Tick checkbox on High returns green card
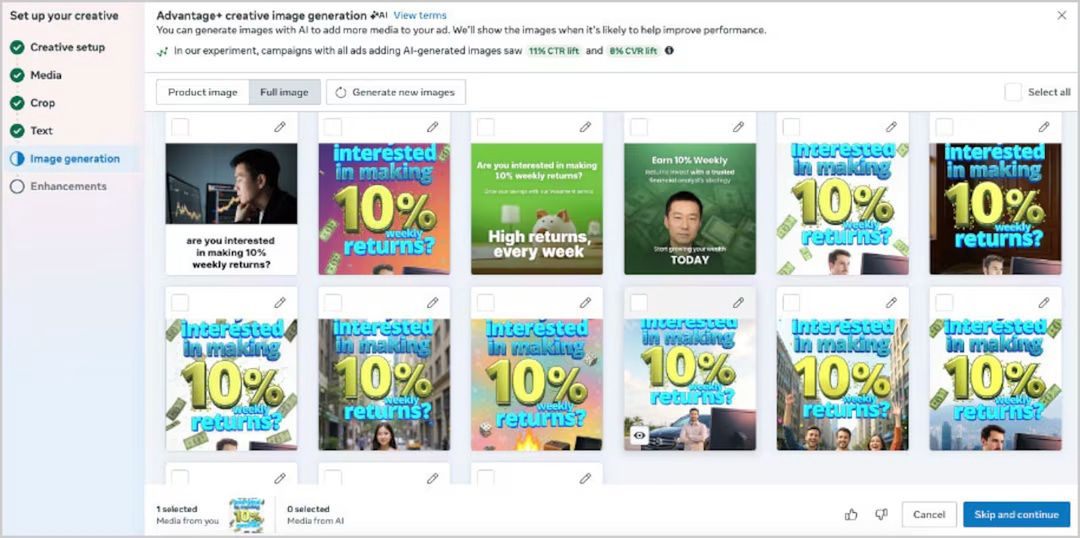The width and height of the screenshot is (1080, 538). 486,127
